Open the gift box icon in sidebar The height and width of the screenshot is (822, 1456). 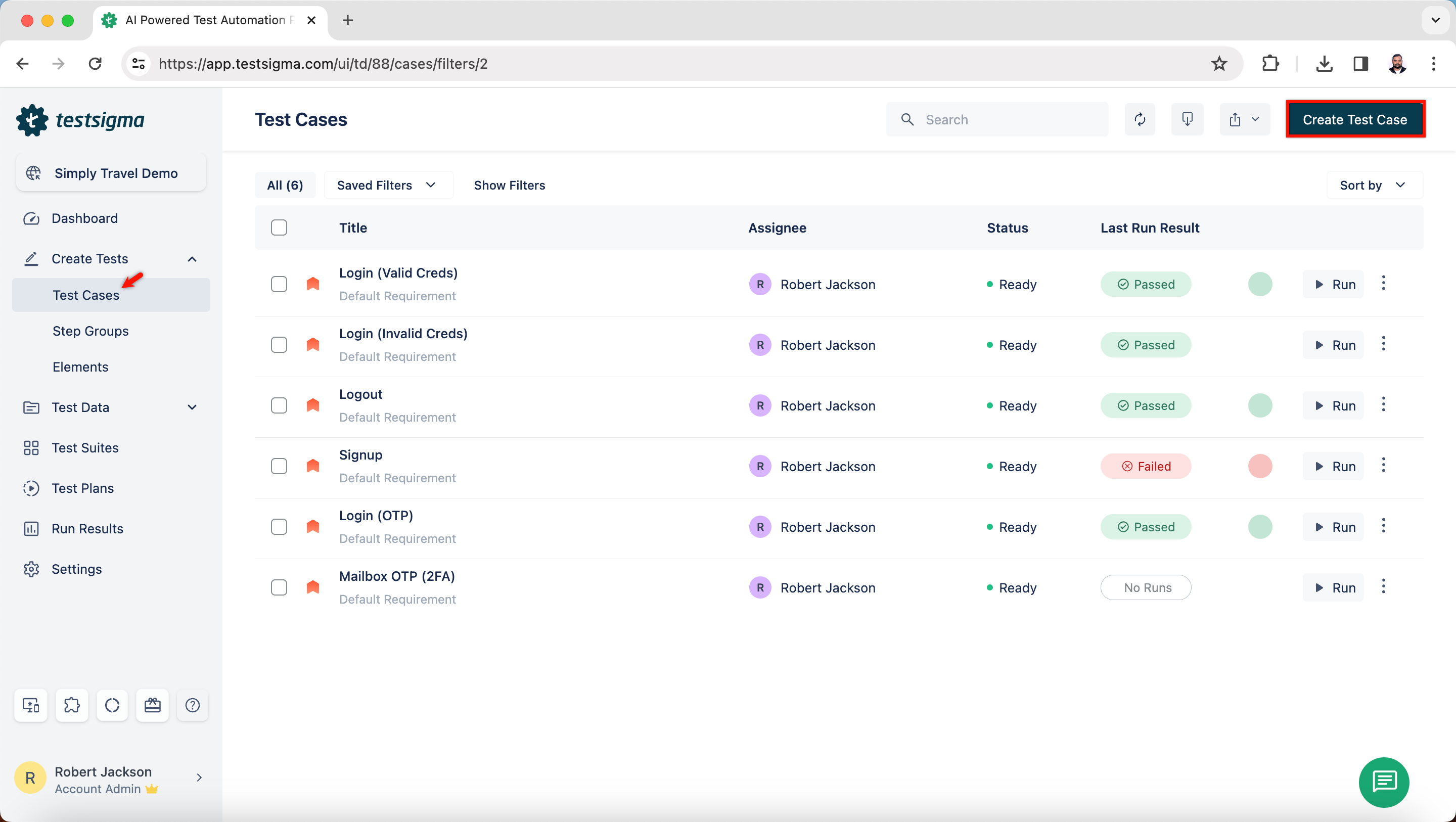click(x=153, y=705)
